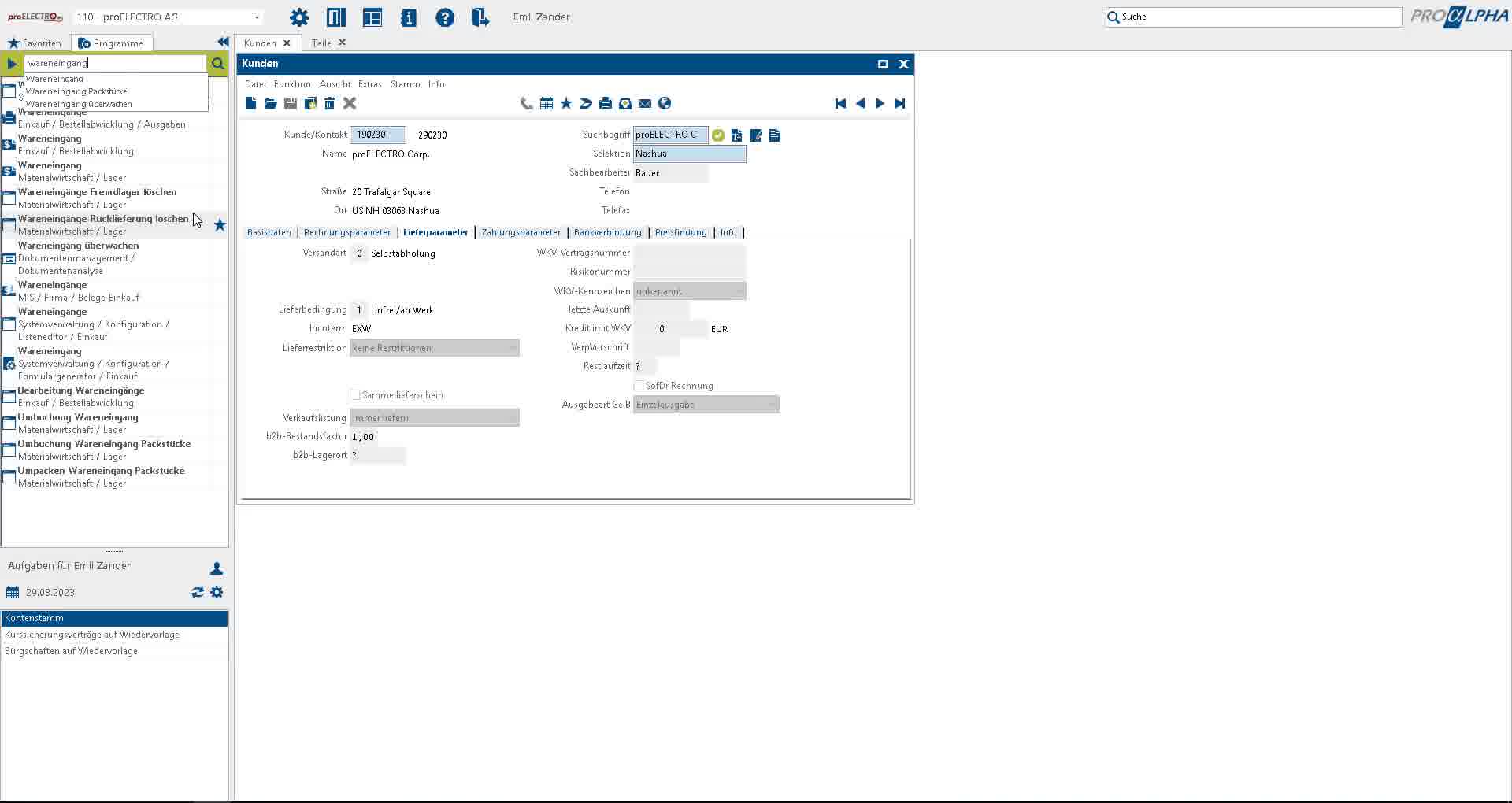Open the info notebook icon in top toolbar
Image resolution: width=1512 pixels, height=803 pixels.
click(x=409, y=17)
